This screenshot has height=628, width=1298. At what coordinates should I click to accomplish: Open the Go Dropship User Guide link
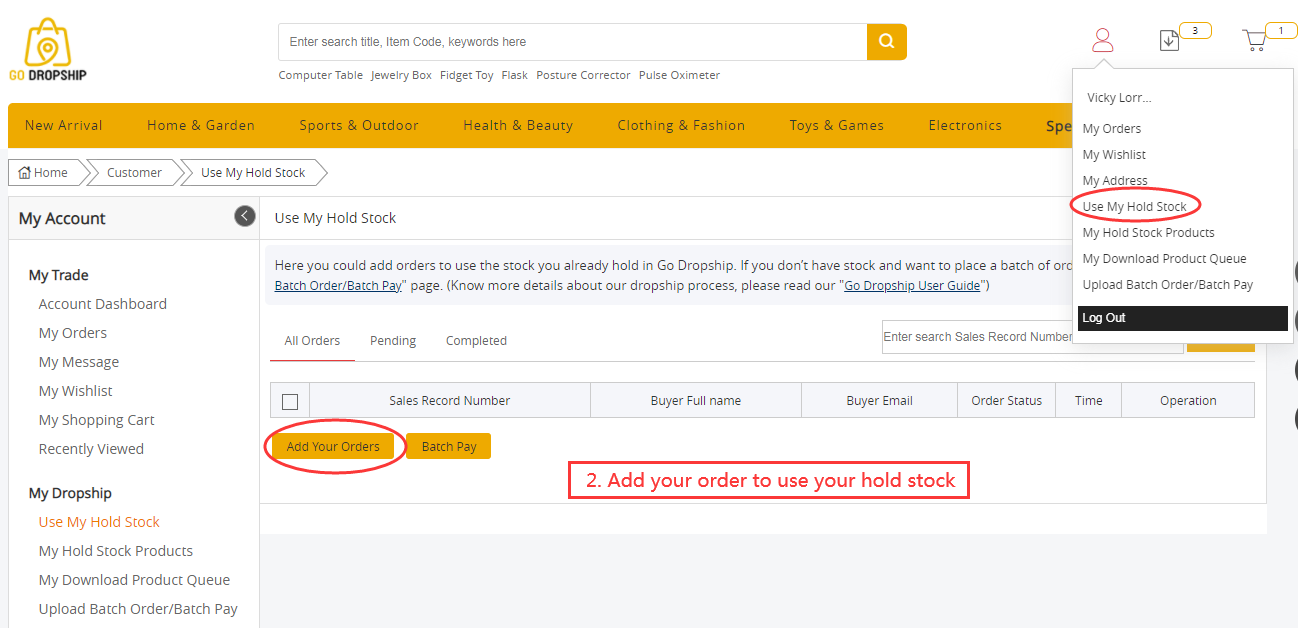pyautogui.click(x=912, y=286)
